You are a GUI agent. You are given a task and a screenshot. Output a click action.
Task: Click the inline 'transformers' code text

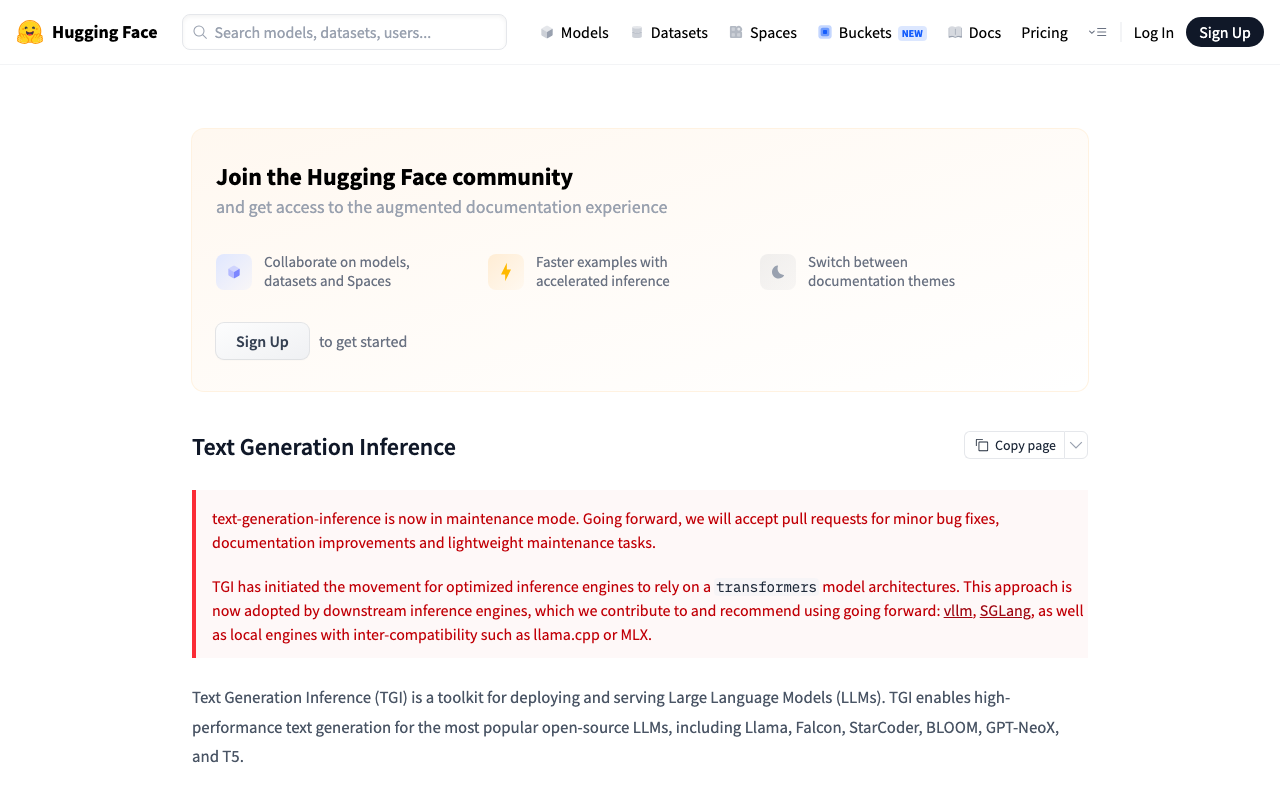[x=766, y=587]
